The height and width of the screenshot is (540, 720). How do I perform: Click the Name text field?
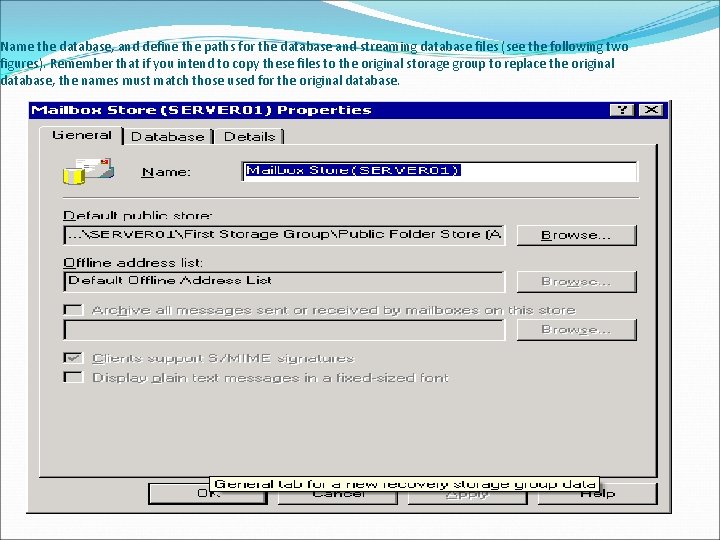point(440,171)
